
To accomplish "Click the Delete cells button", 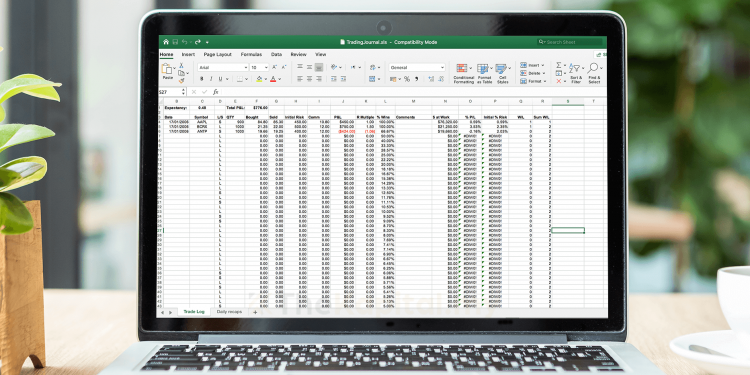I will pos(532,73).
